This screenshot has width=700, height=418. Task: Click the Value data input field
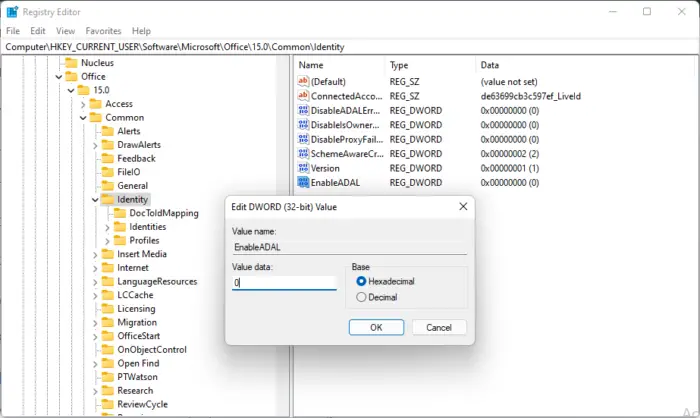point(284,282)
